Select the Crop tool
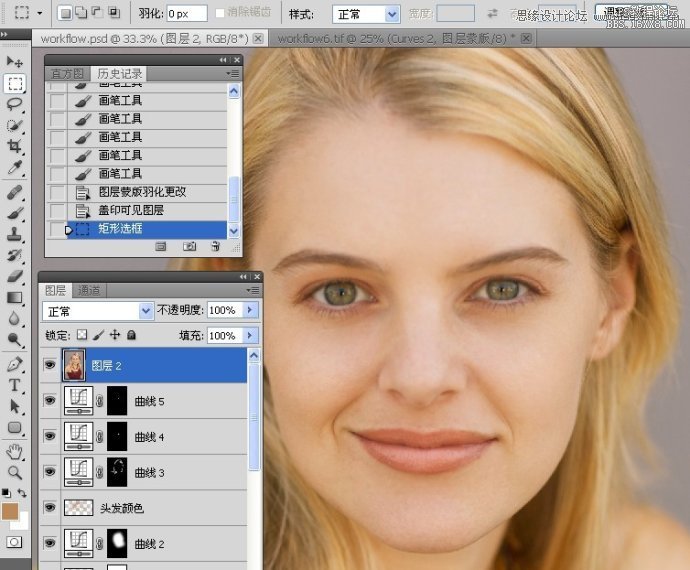The image size is (690, 570). (15, 146)
